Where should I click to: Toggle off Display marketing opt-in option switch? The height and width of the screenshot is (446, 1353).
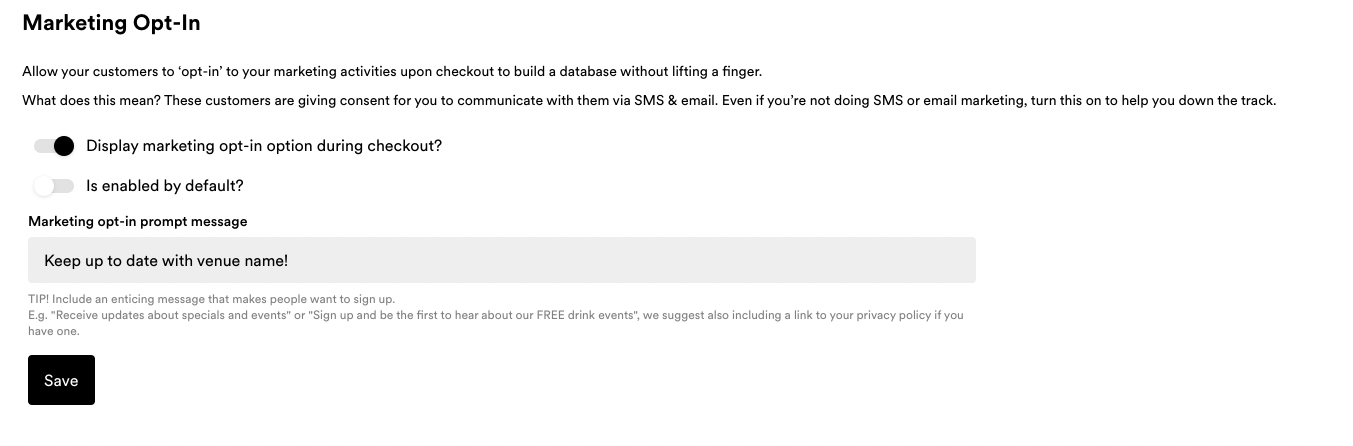[x=54, y=146]
